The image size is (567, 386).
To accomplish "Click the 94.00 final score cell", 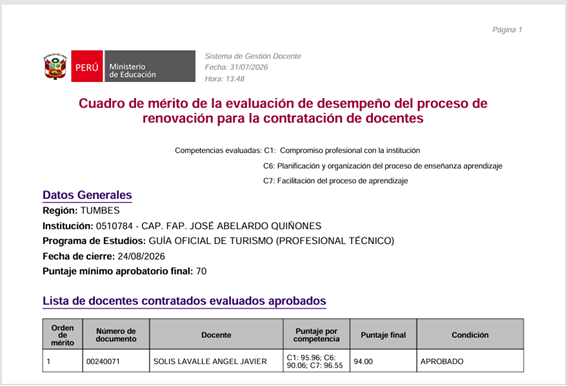I will pyautogui.click(x=383, y=361).
